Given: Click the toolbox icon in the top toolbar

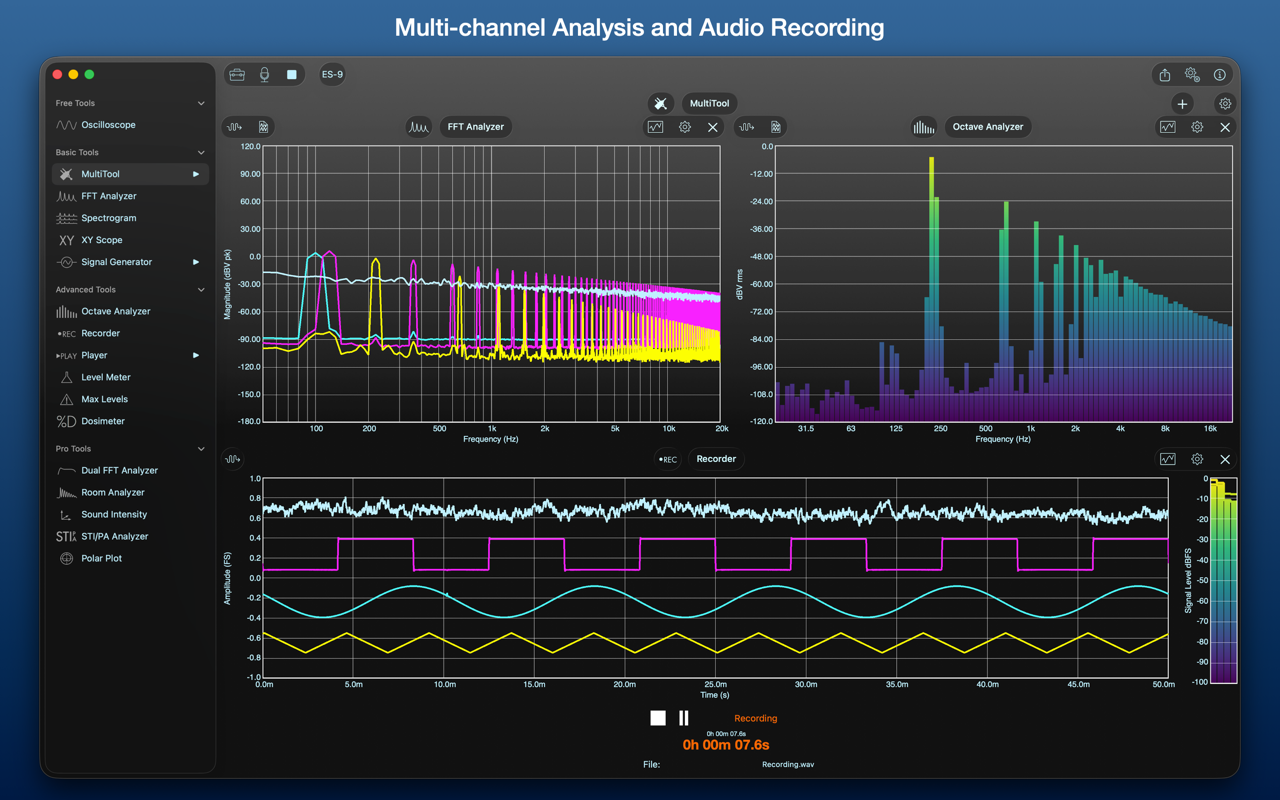Looking at the screenshot, I should (x=237, y=75).
